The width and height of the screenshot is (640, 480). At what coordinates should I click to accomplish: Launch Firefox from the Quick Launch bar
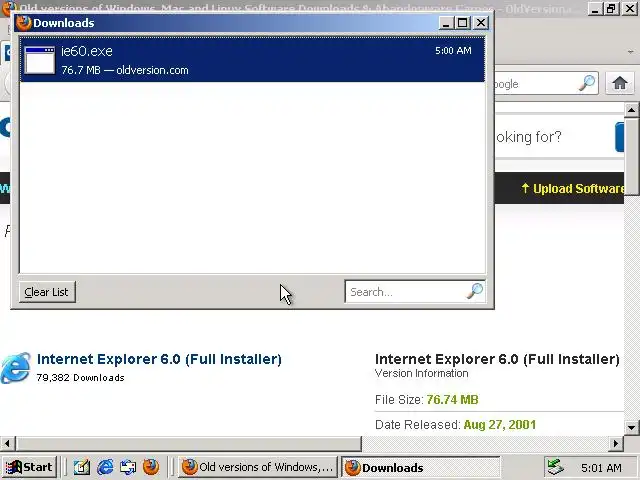[151, 467]
